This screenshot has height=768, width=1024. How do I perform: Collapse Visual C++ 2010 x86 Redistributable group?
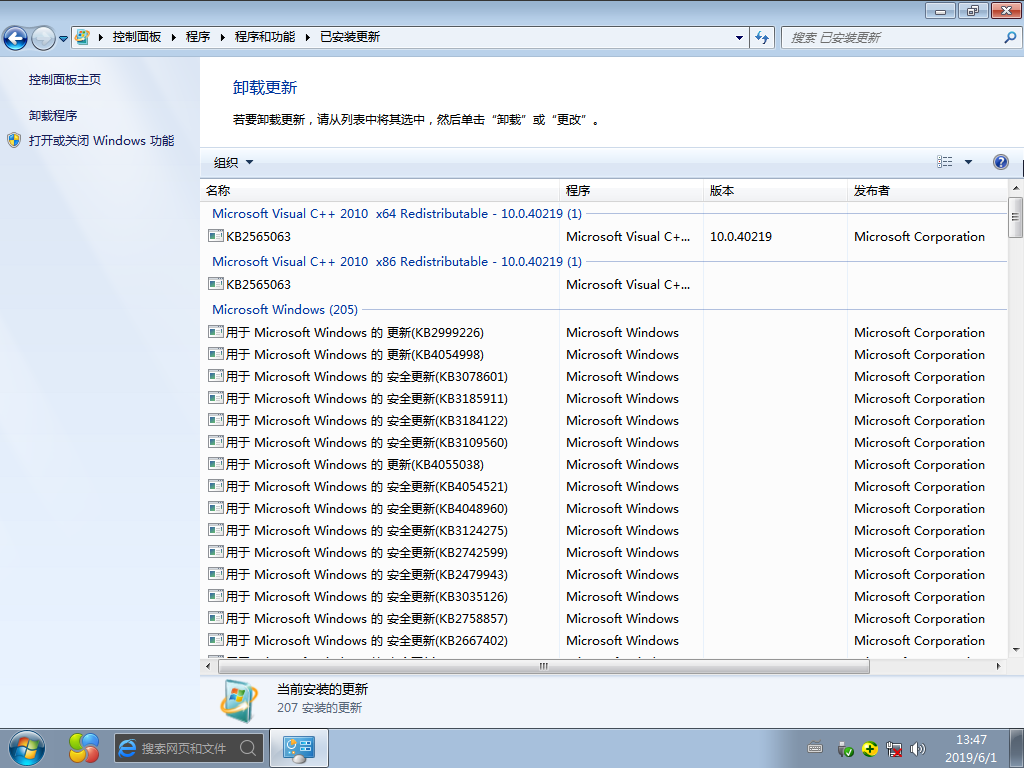click(x=396, y=261)
